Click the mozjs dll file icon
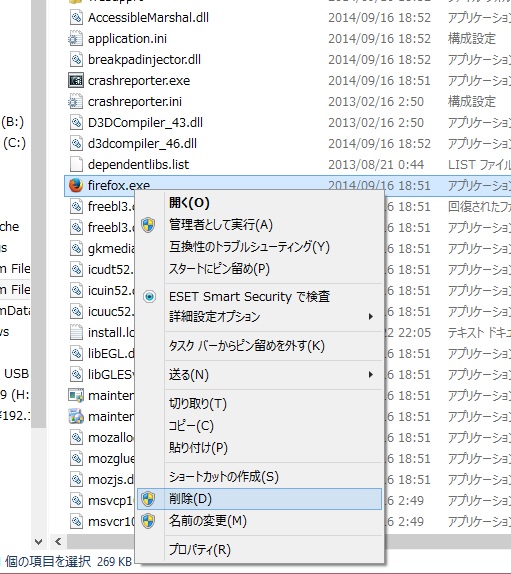Viewport: 511px width, 574px height. (x=76, y=479)
